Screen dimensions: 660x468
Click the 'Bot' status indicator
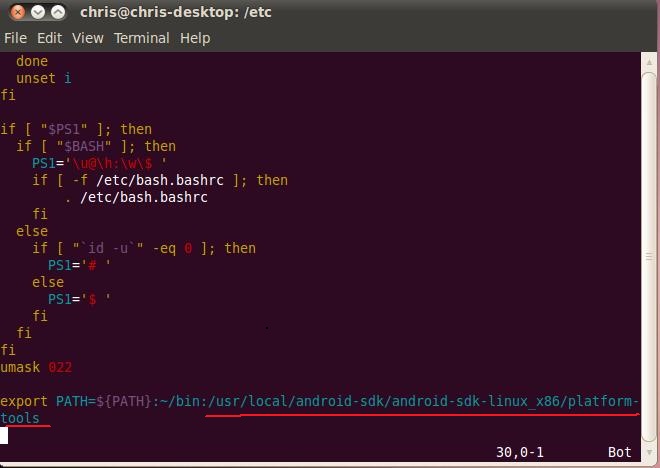coord(620,452)
